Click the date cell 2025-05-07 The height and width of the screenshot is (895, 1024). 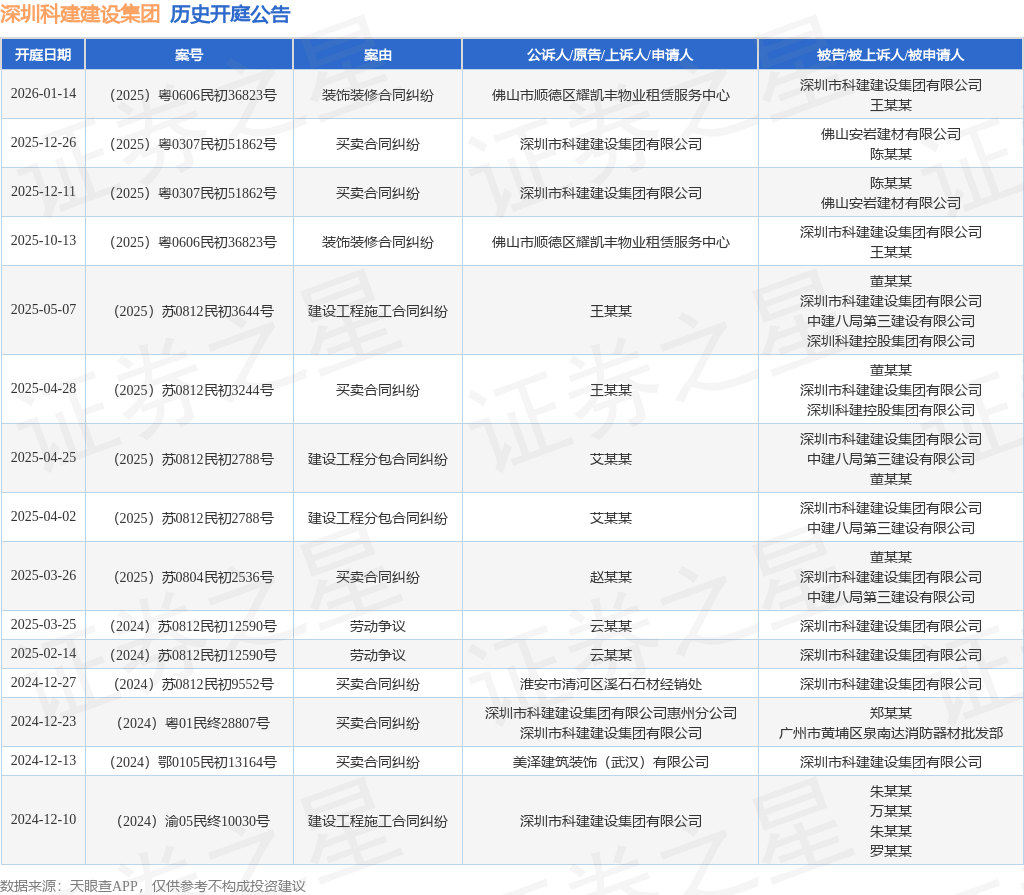(43, 310)
